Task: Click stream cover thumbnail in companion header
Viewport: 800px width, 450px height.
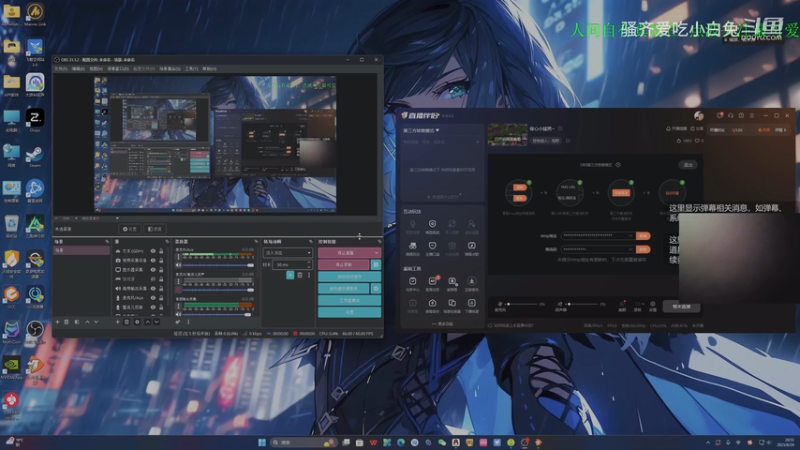Action: 508,135
